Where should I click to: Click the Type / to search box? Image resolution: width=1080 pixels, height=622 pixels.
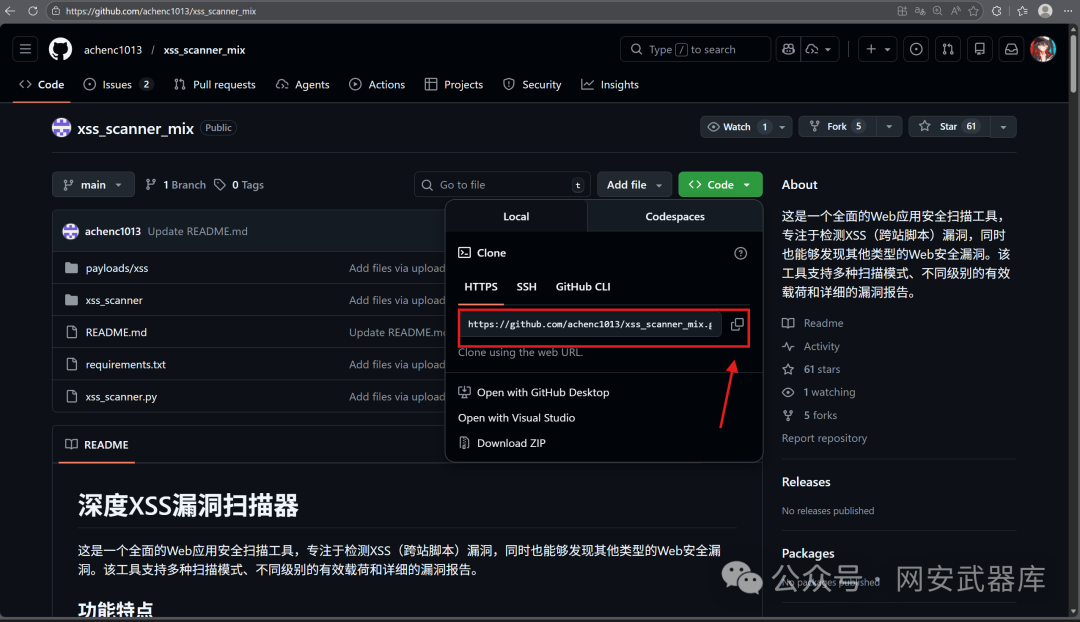coord(696,49)
